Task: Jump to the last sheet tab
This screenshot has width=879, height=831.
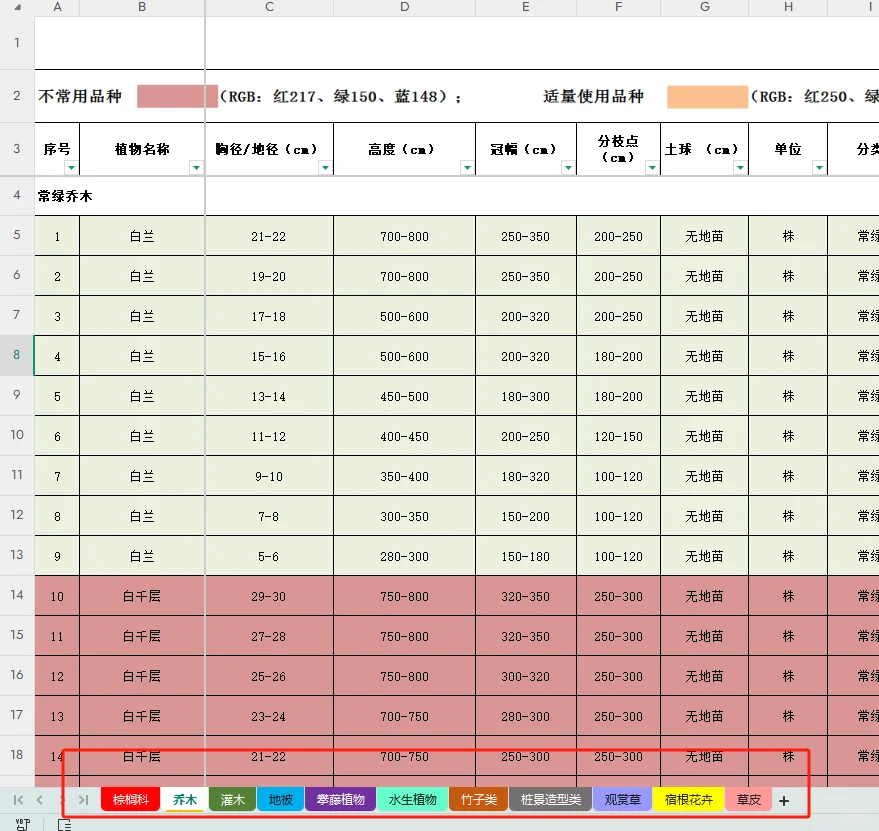Action: click(x=84, y=800)
